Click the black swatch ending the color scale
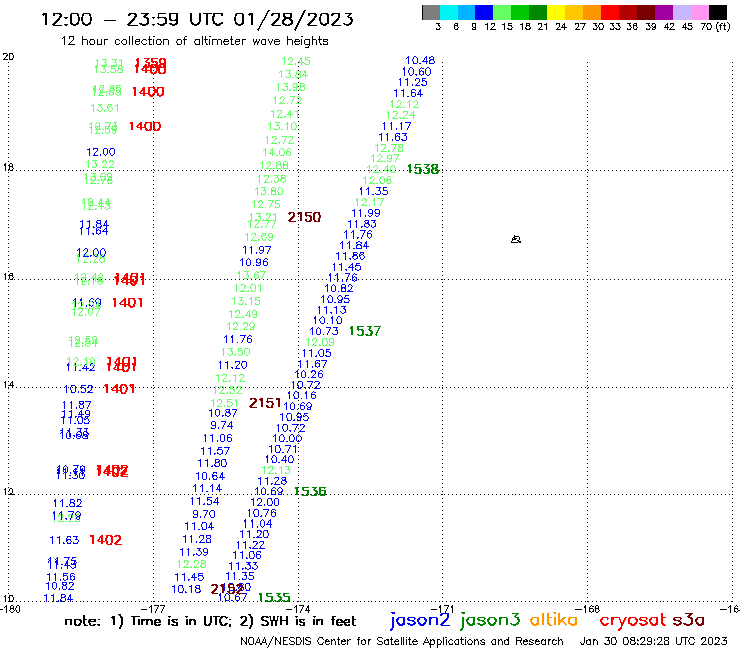Image resolution: width=740 pixels, height=650 pixels. pyautogui.click(x=717, y=12)
